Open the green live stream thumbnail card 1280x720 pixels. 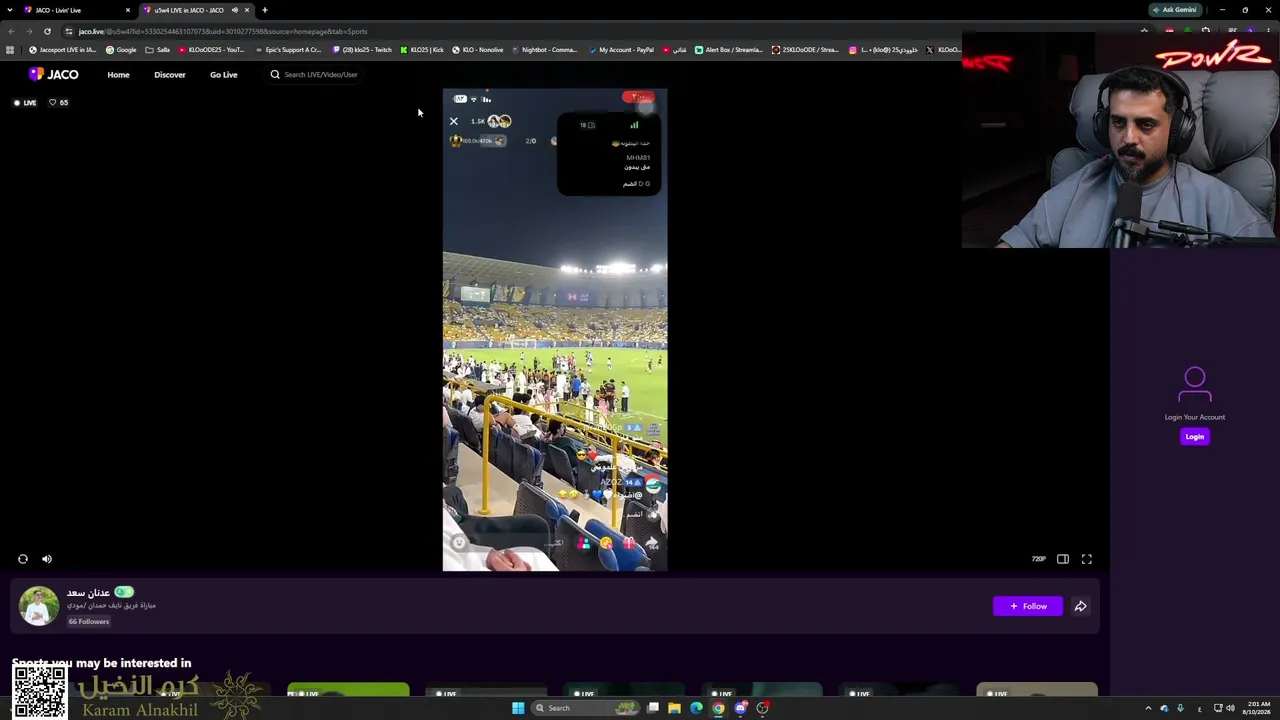[x=348, y=691]
